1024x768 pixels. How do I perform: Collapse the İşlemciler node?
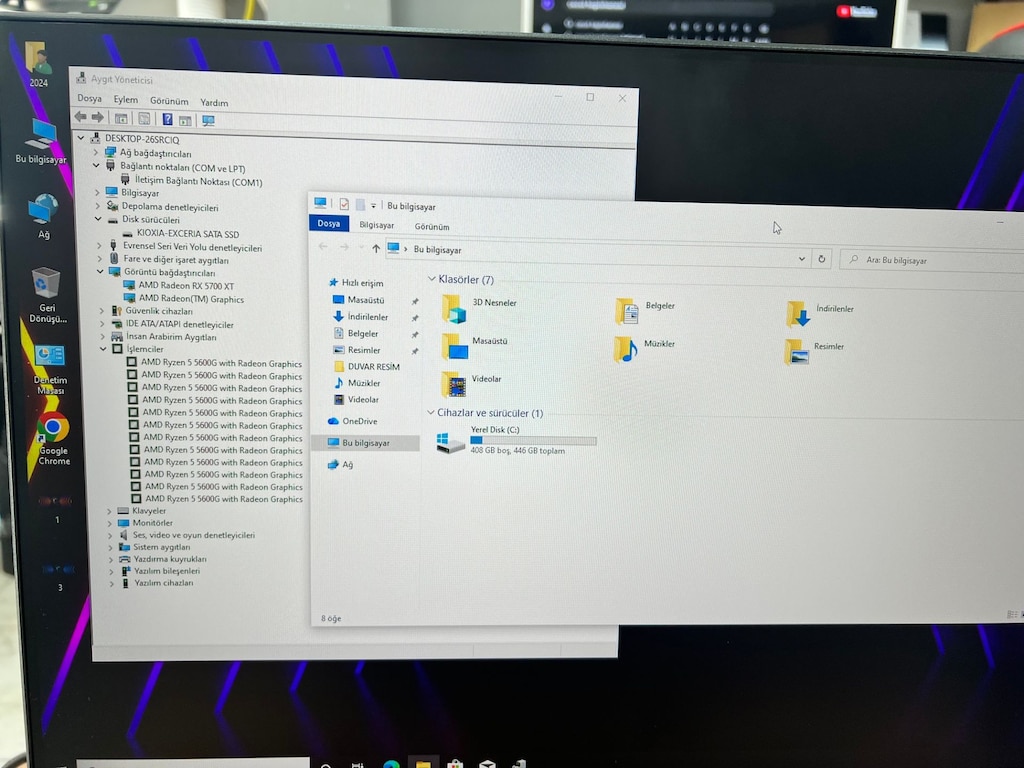tap(103, 349)
